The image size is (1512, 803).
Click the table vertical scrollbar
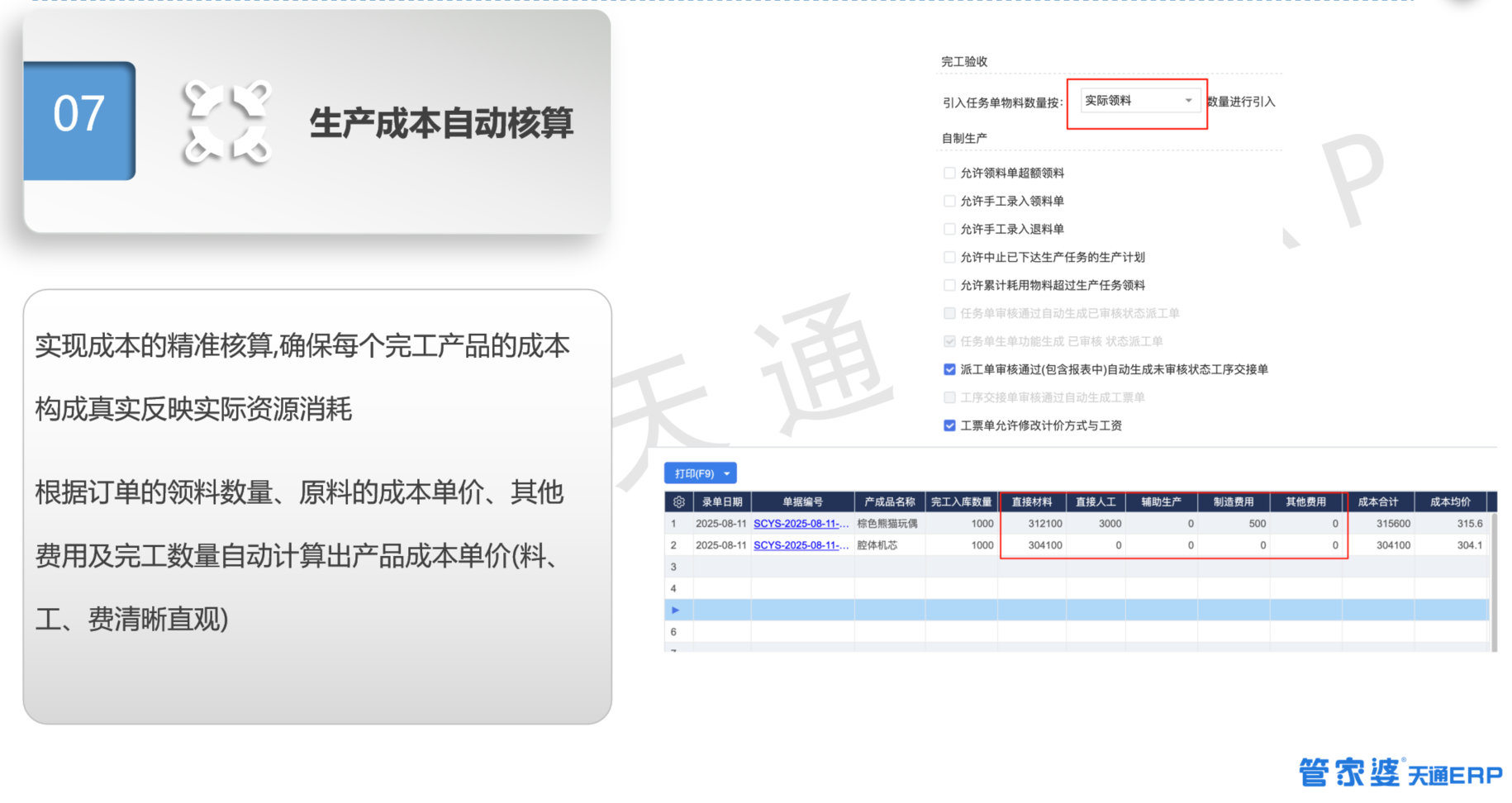[x=1493, y=582]
